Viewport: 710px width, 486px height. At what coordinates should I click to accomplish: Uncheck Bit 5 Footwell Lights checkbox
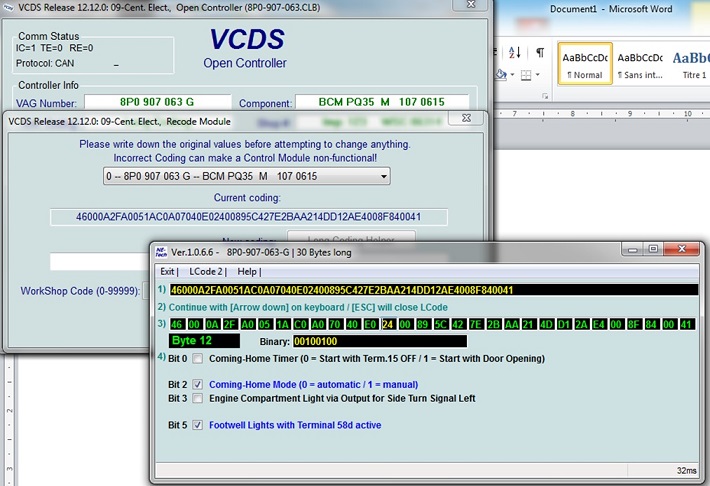click(x=197, y=425)
